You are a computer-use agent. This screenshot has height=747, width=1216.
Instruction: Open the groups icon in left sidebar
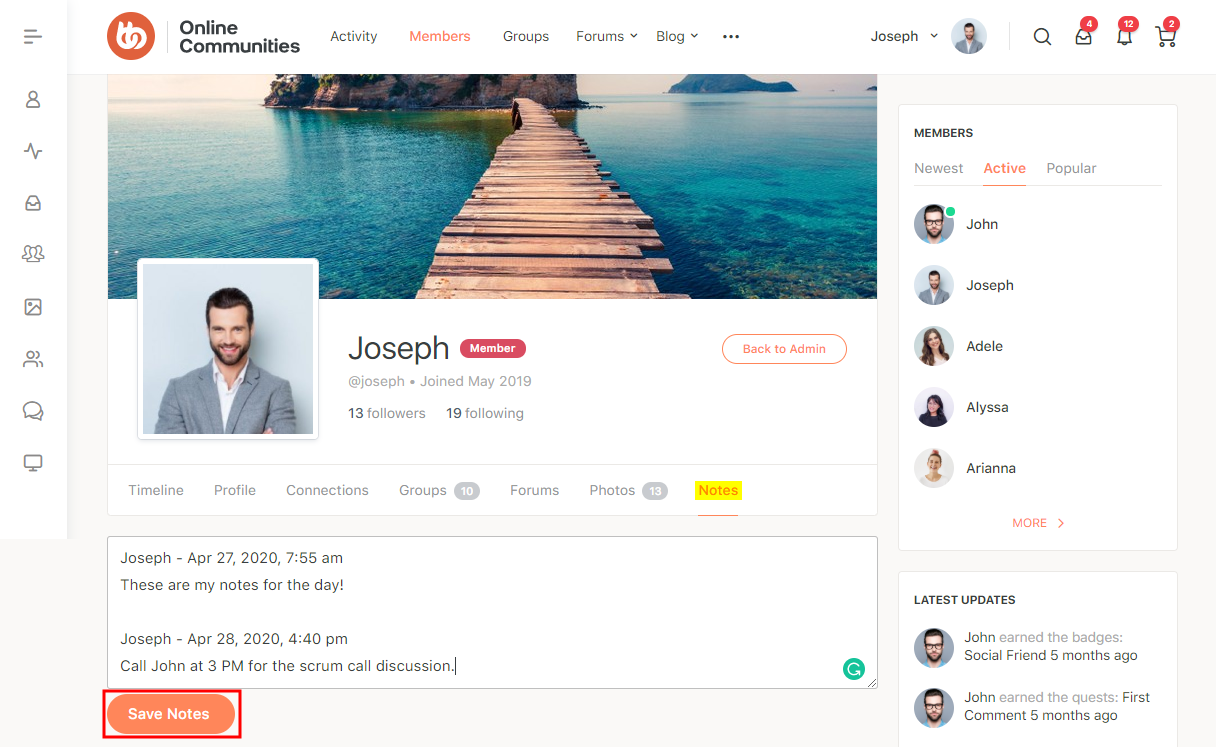pyautogui.click(x=32, y=255)
